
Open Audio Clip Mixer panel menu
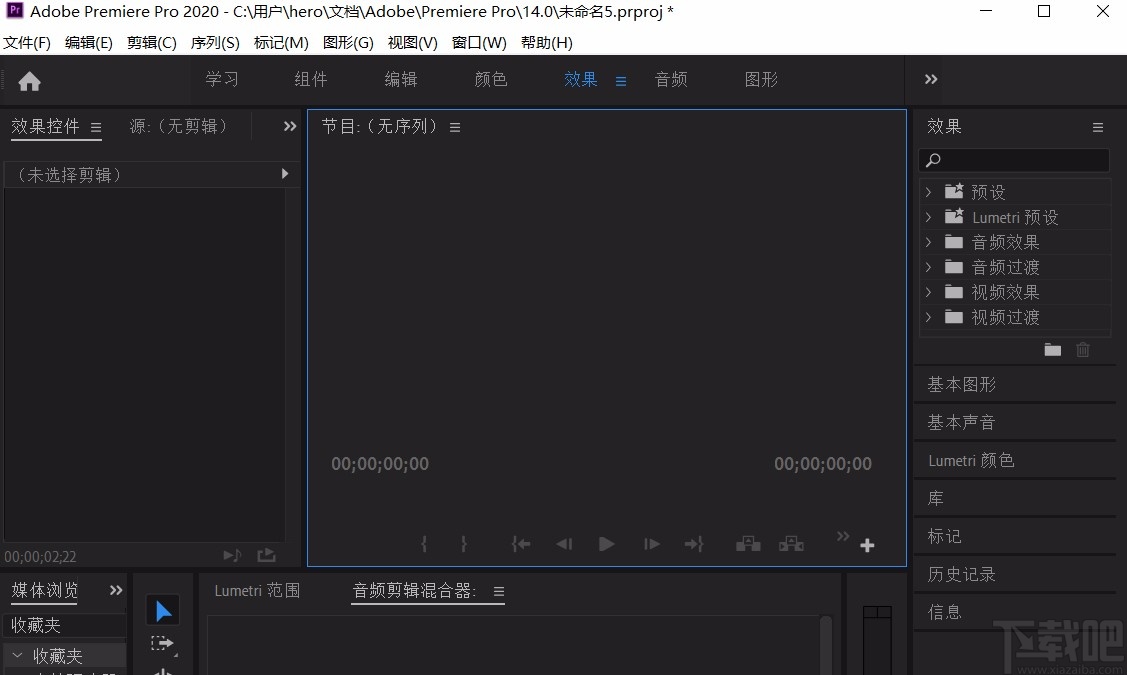coord(499,592)
